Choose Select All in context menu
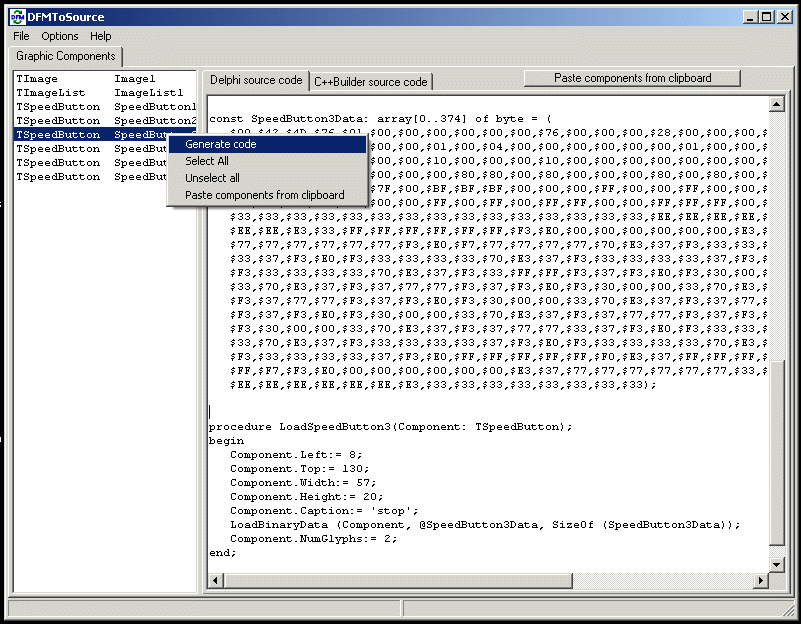The width and height of the screenshot is (801, 624). pos(267,161)
